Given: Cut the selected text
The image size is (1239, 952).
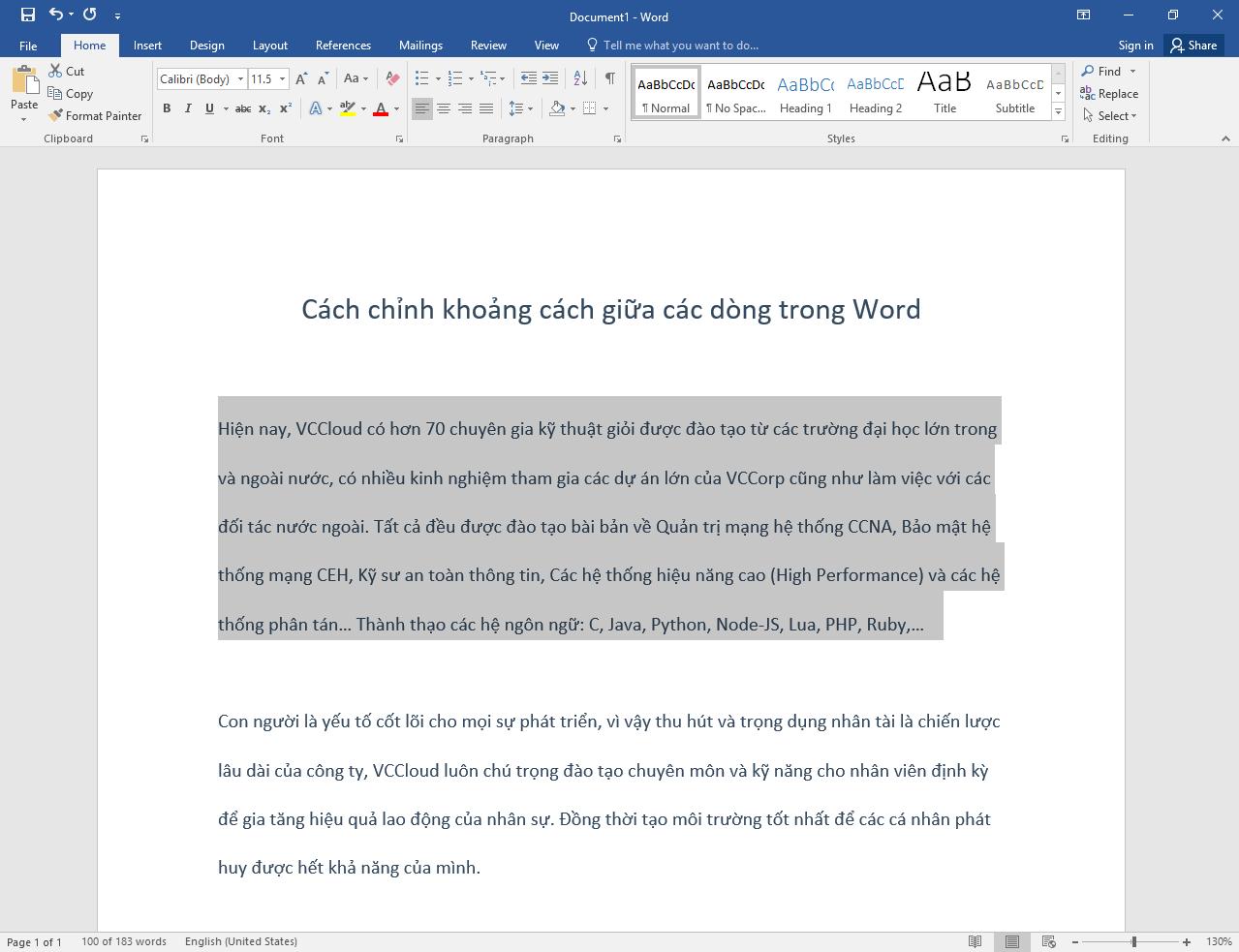Looking at the screenshot, I should (67, 71).
